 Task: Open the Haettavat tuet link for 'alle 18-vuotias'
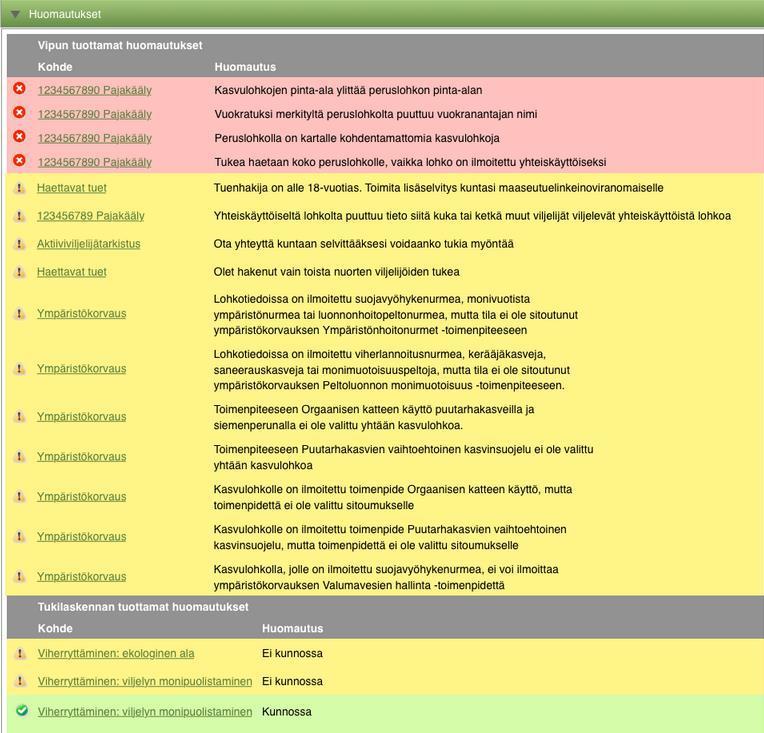72,188
